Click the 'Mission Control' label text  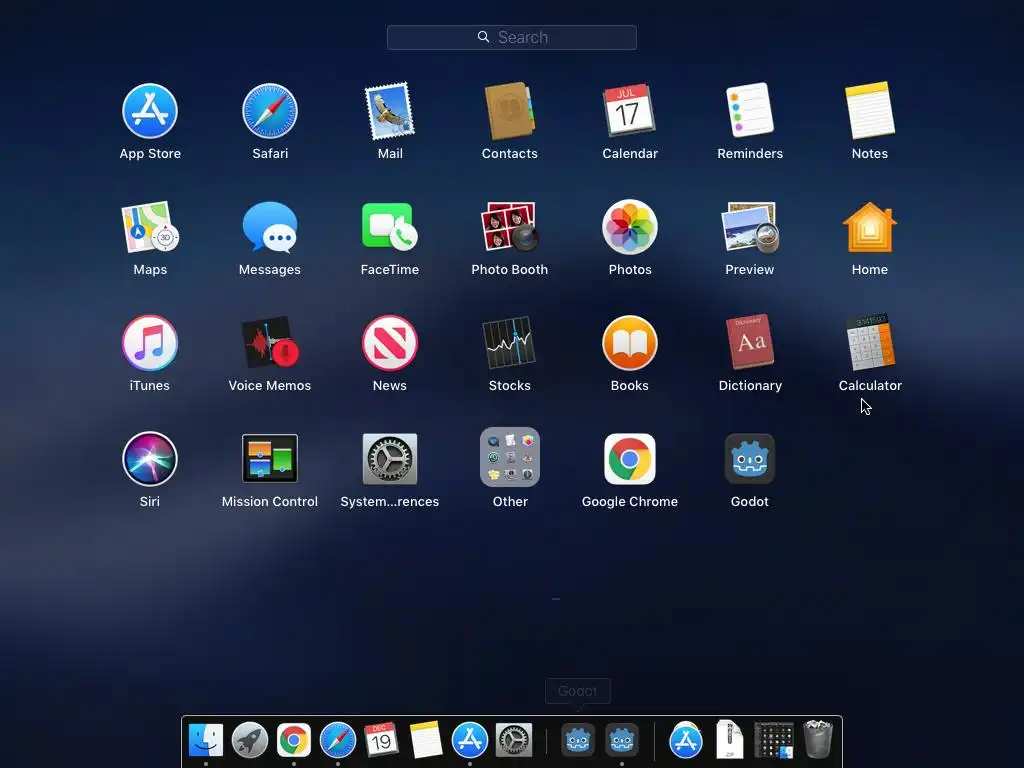tap(270, 502)
